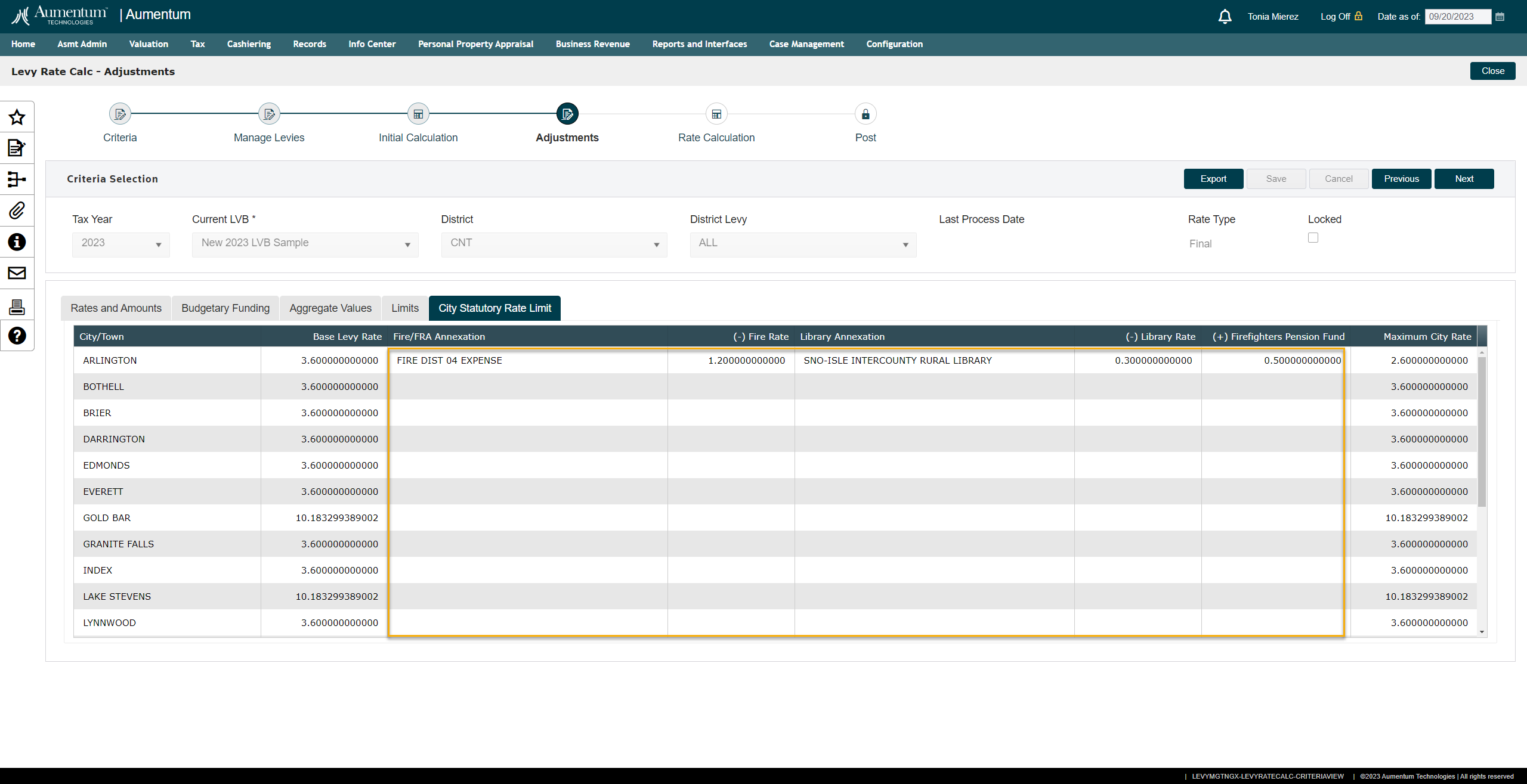Open the District Levy dropdown
Viewport: 1527px width, 784px height.
(803, 244)
